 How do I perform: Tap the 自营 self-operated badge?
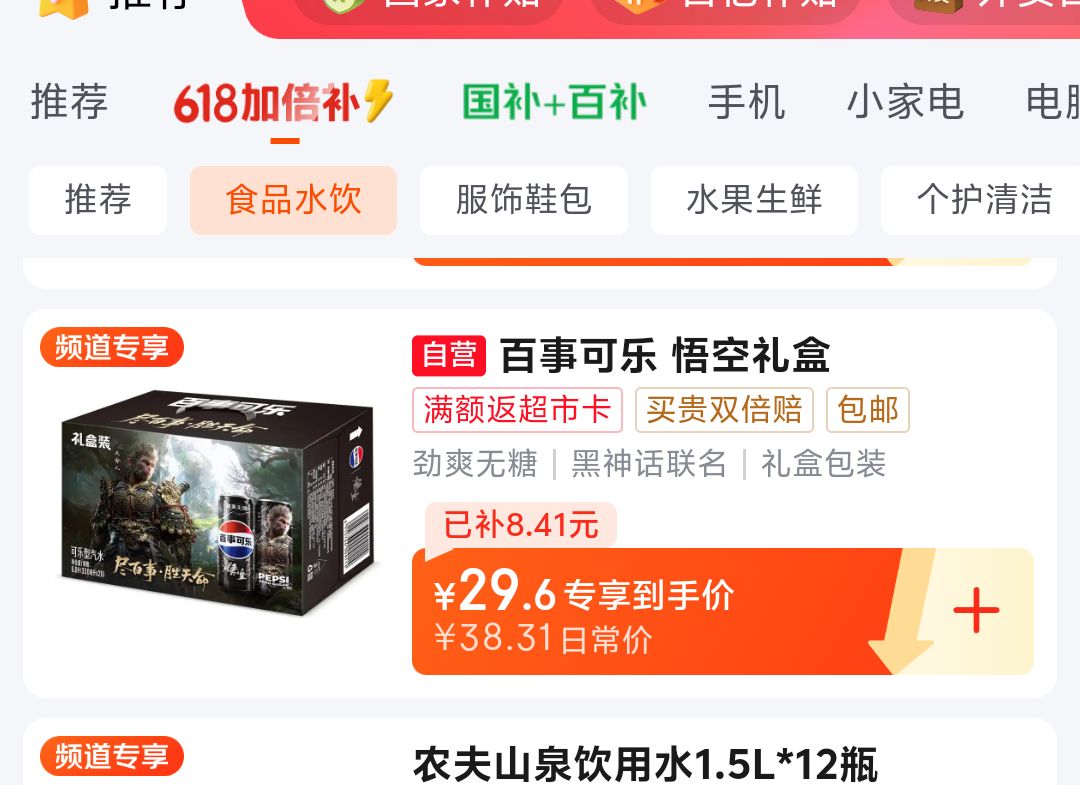click(449, 356)
